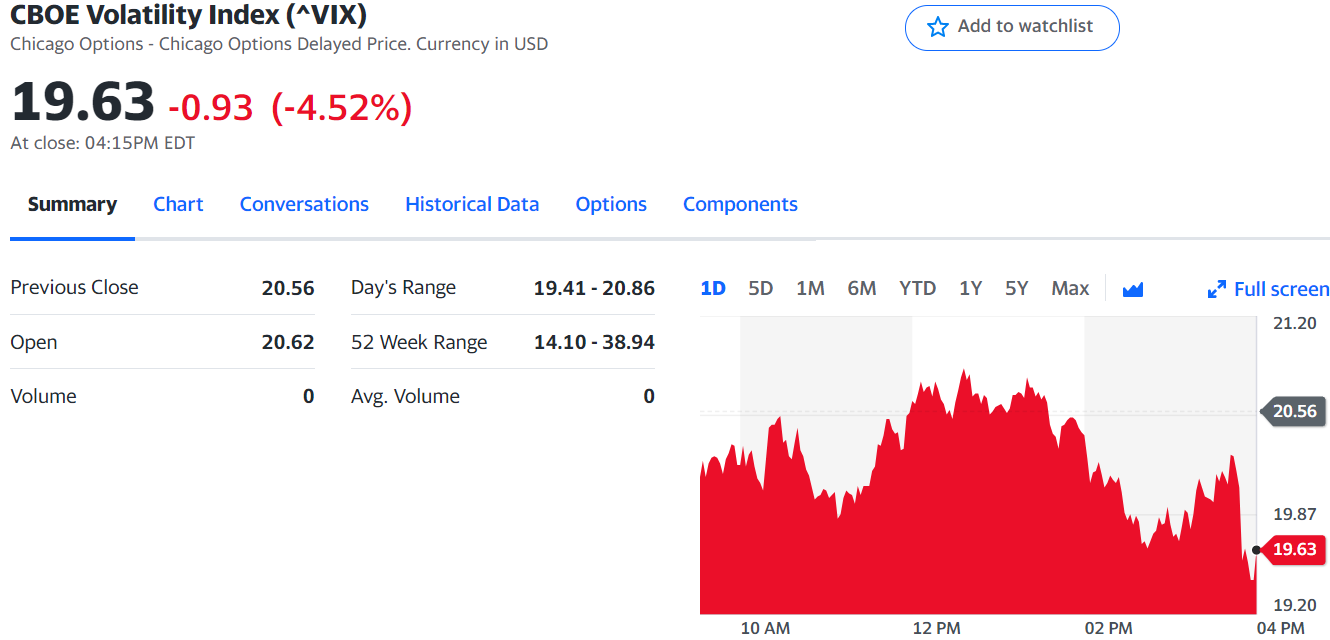
Task: Click the red 19.63 current price chart marker
Action: click(1294, 549)
